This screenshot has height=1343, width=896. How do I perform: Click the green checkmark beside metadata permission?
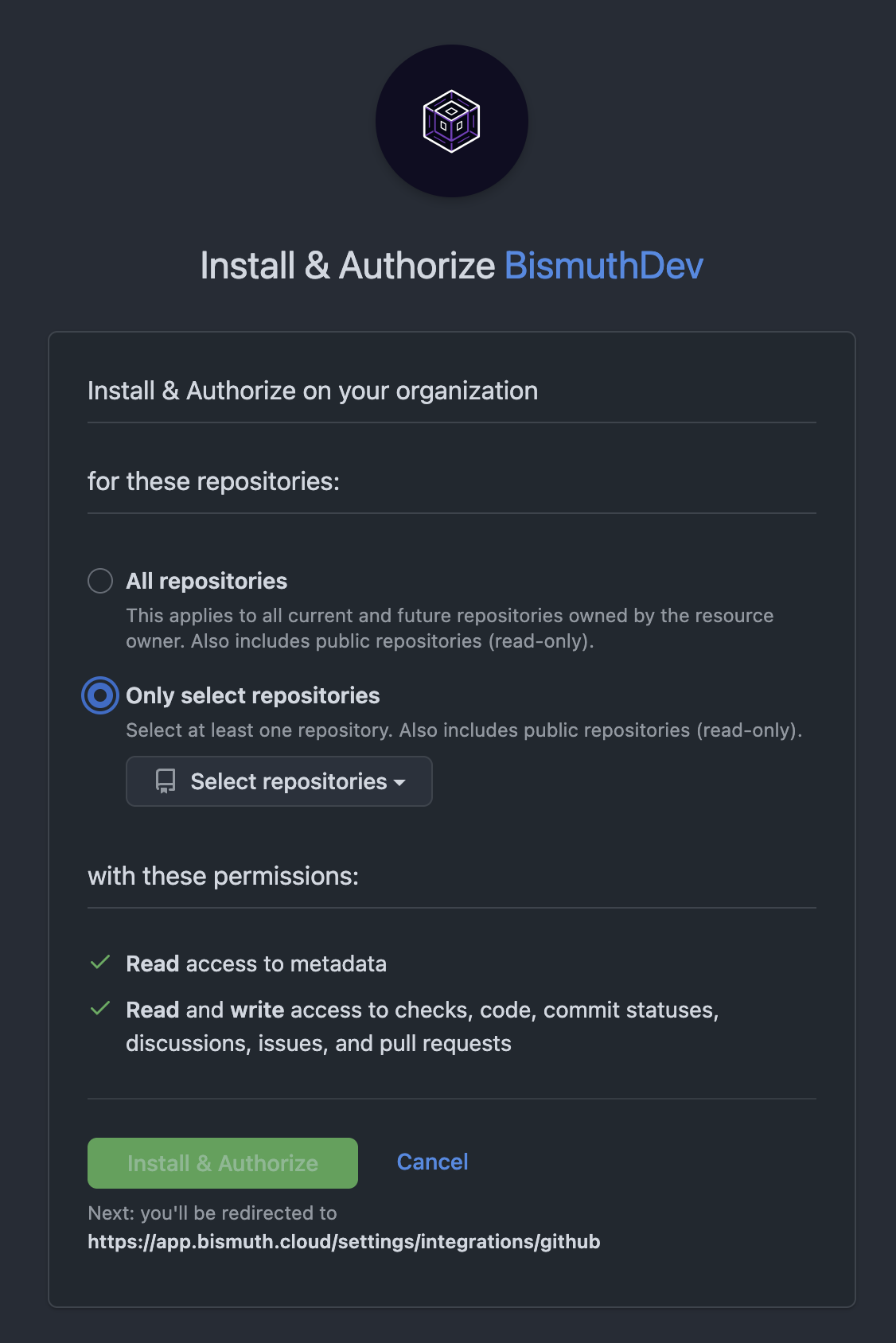(x=100, y=963)
